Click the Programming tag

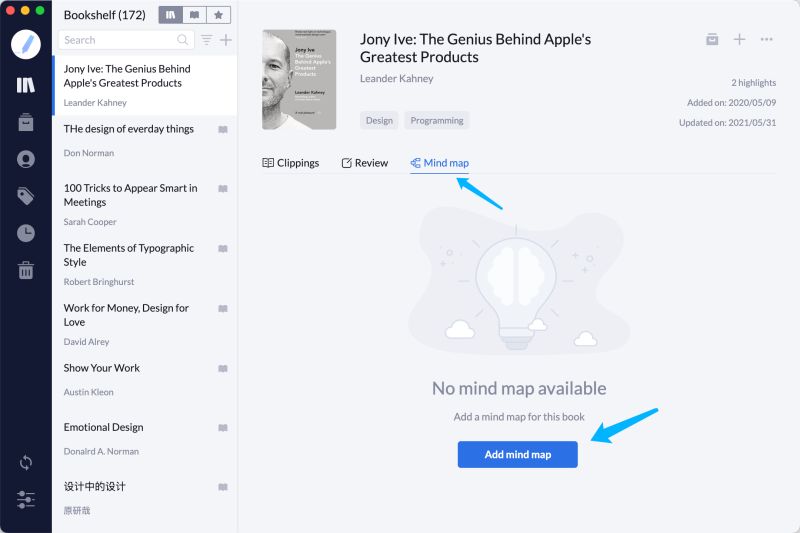(437, 120)
